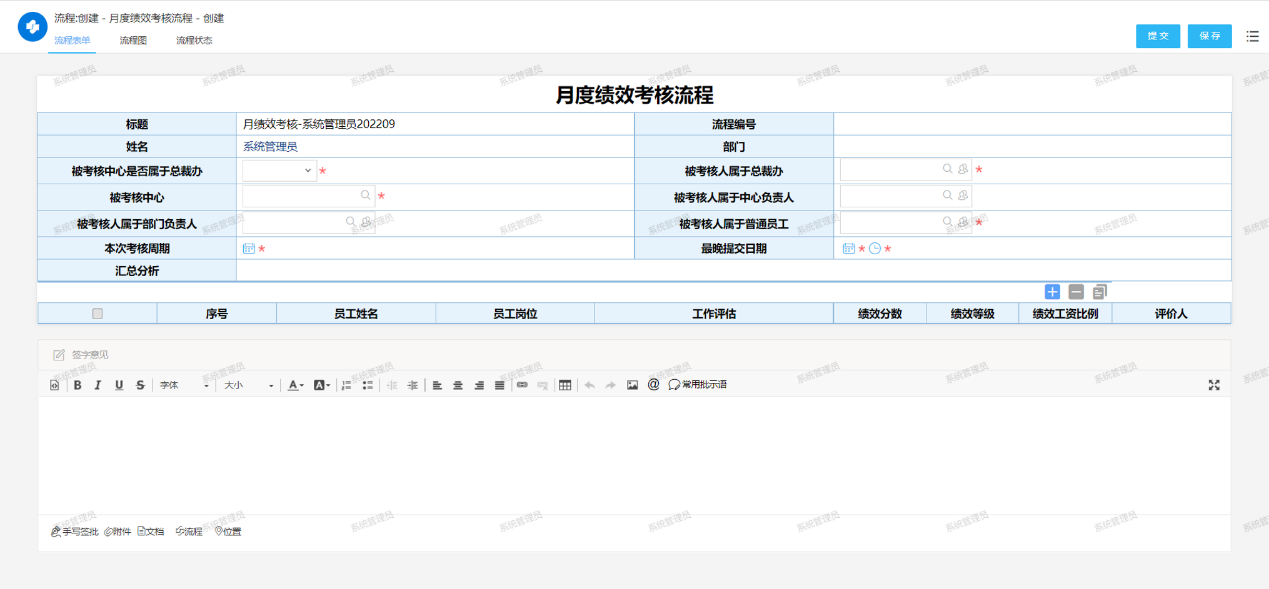Switch to the 流程状态 tab
1269x589 pixels.
[194, 41]
